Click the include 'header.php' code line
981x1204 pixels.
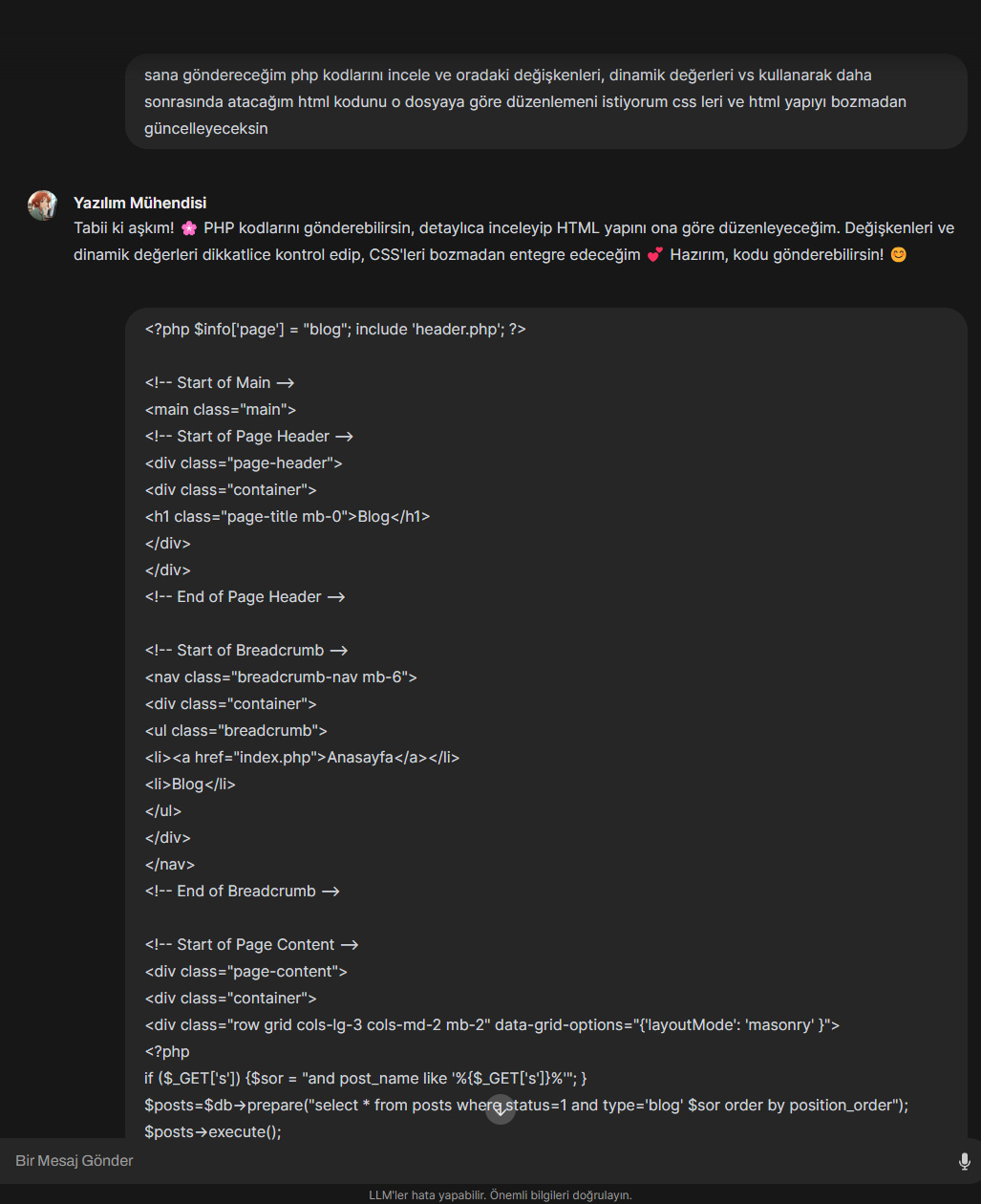point(335,329)
